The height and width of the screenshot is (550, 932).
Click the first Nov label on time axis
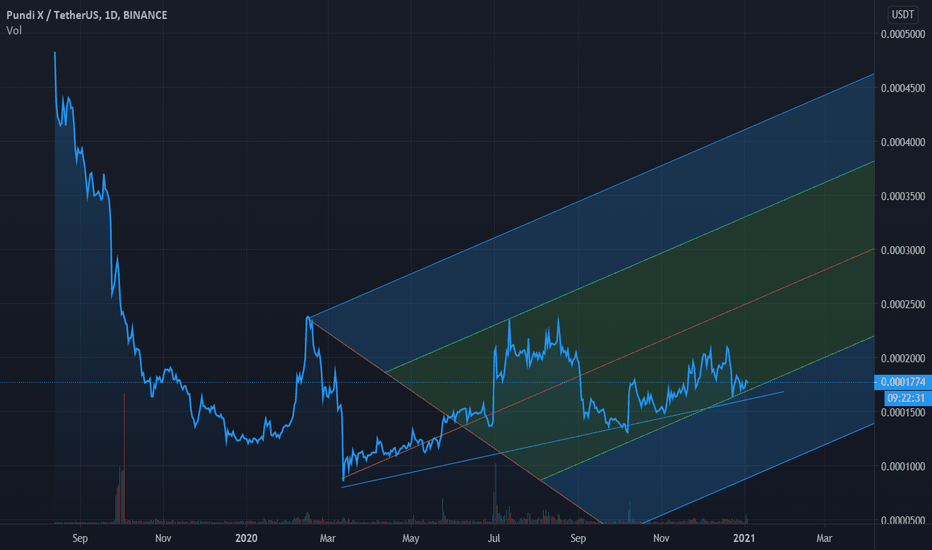163,538
